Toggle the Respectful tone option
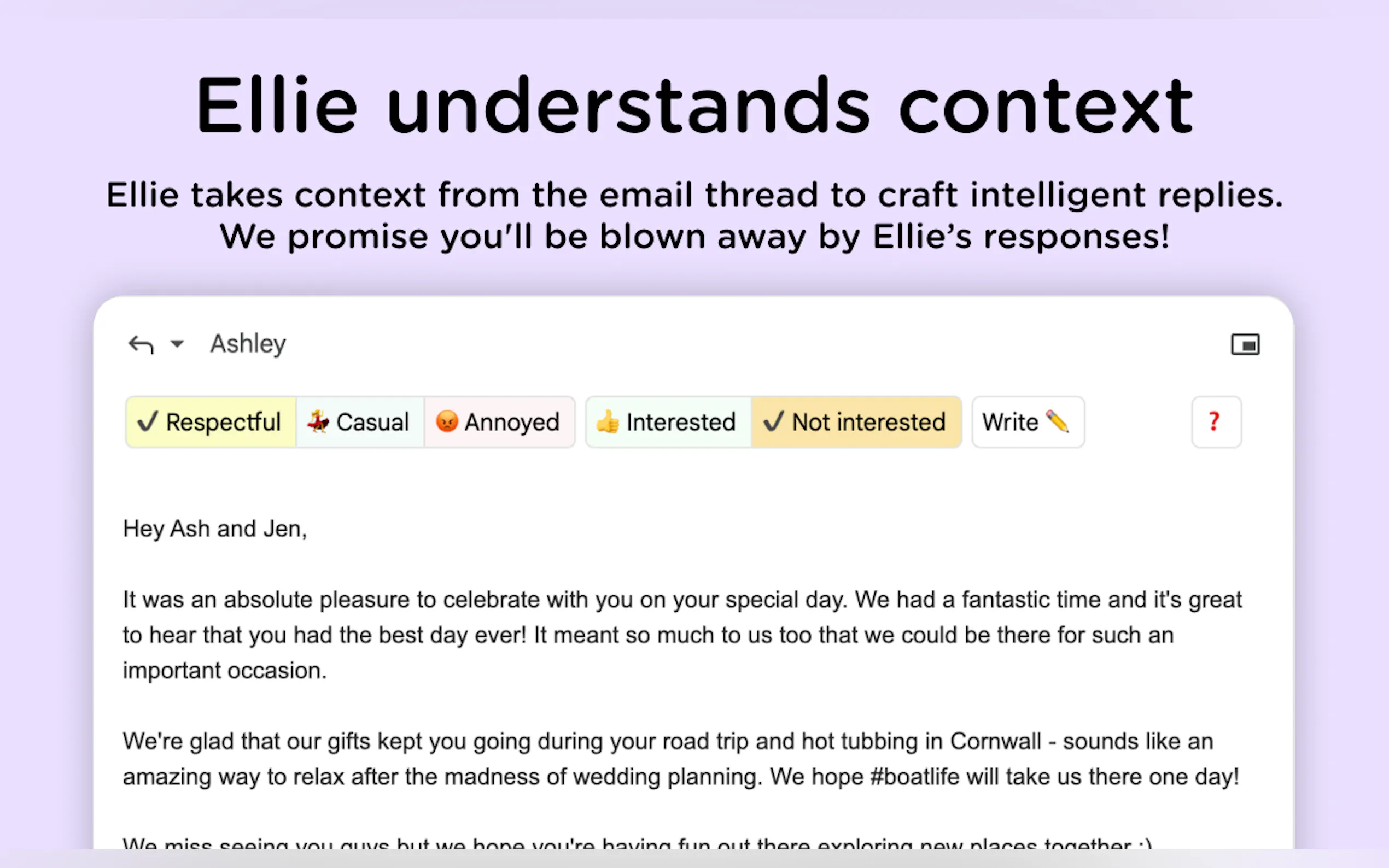 (210, 422)
